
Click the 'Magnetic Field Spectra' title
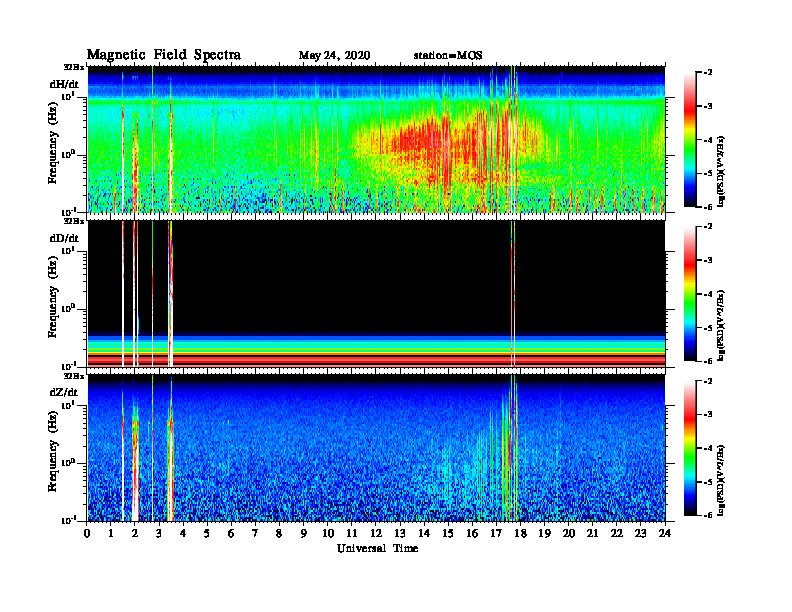click(x=164, y=55)
